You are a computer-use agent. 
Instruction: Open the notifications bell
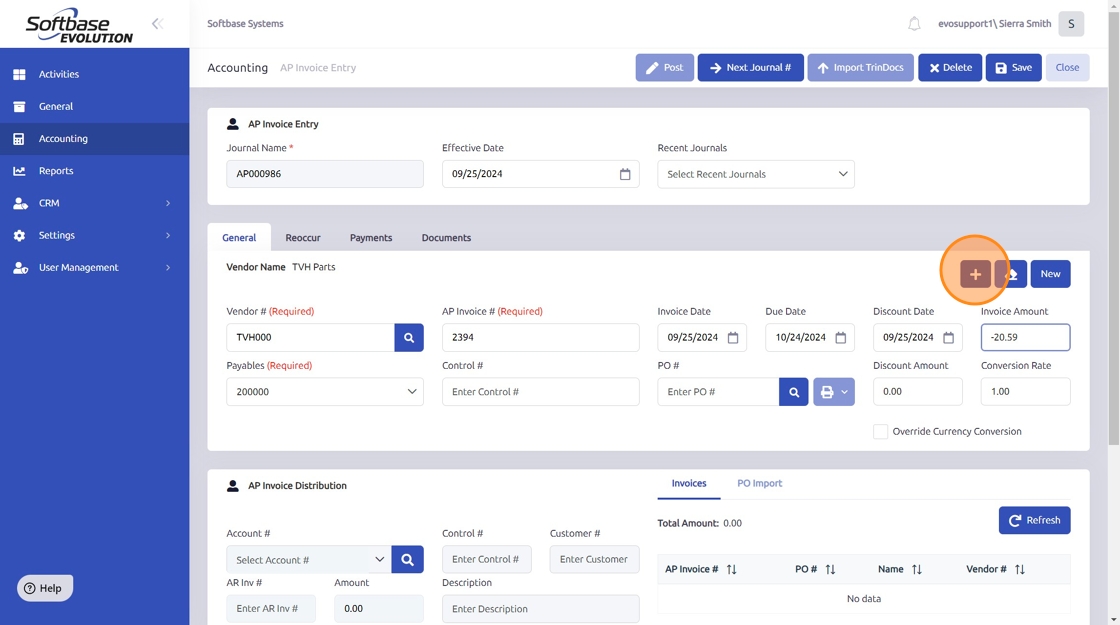point(914,24)
